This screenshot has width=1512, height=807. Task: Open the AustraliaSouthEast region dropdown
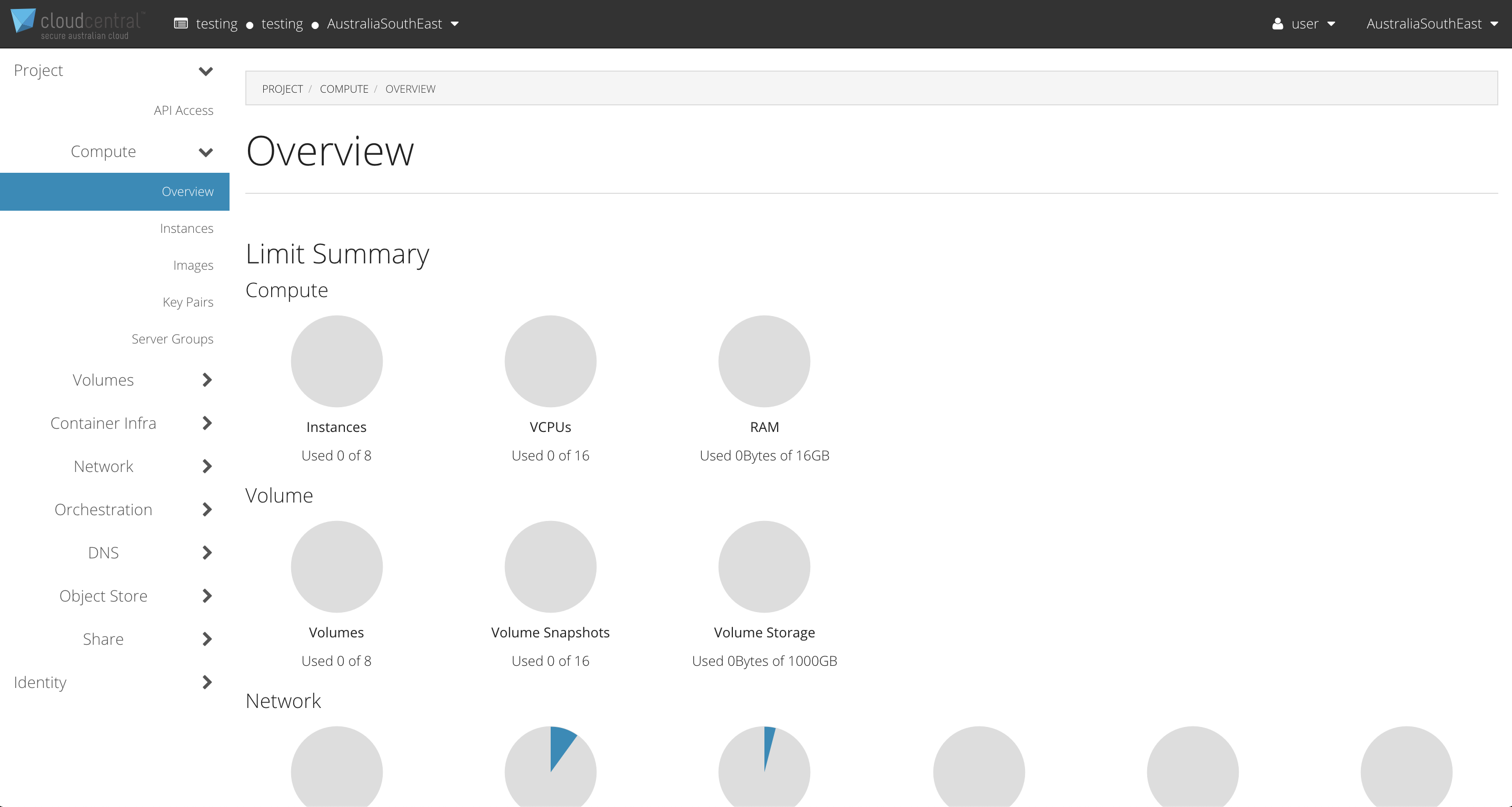pyautogui.click(x=1433, y=24)
